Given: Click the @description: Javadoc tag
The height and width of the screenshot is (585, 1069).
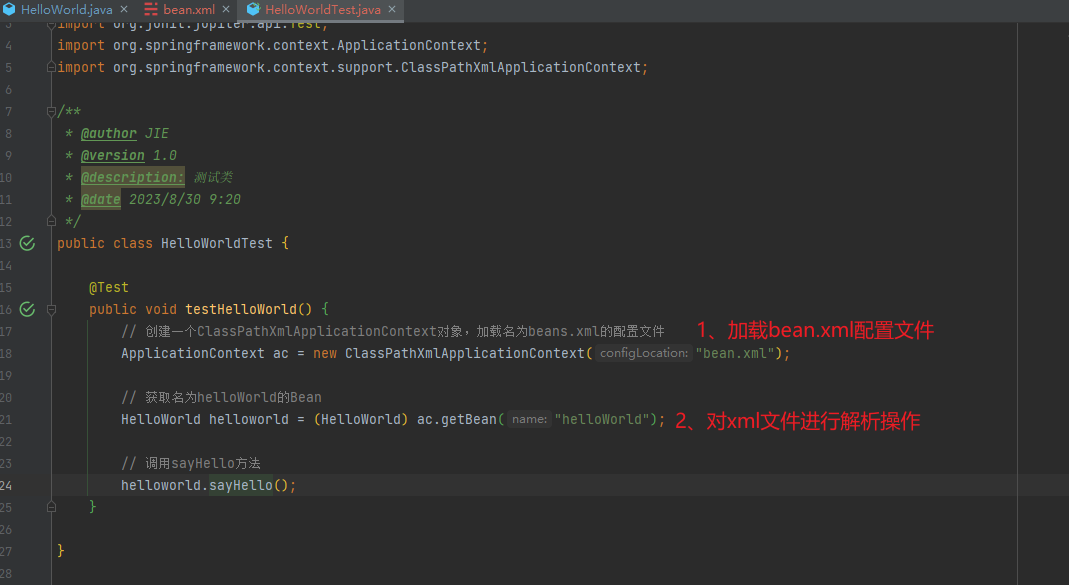Looking at the screenshot, I should 132,177.
